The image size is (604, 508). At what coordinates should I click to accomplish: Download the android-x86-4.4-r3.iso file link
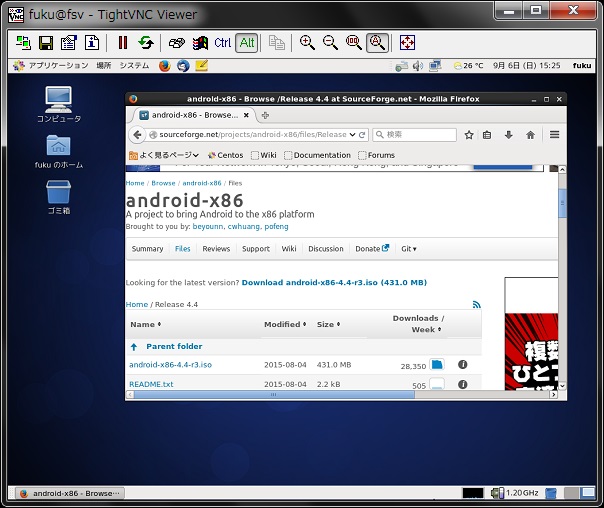click(x=170, y=365)
